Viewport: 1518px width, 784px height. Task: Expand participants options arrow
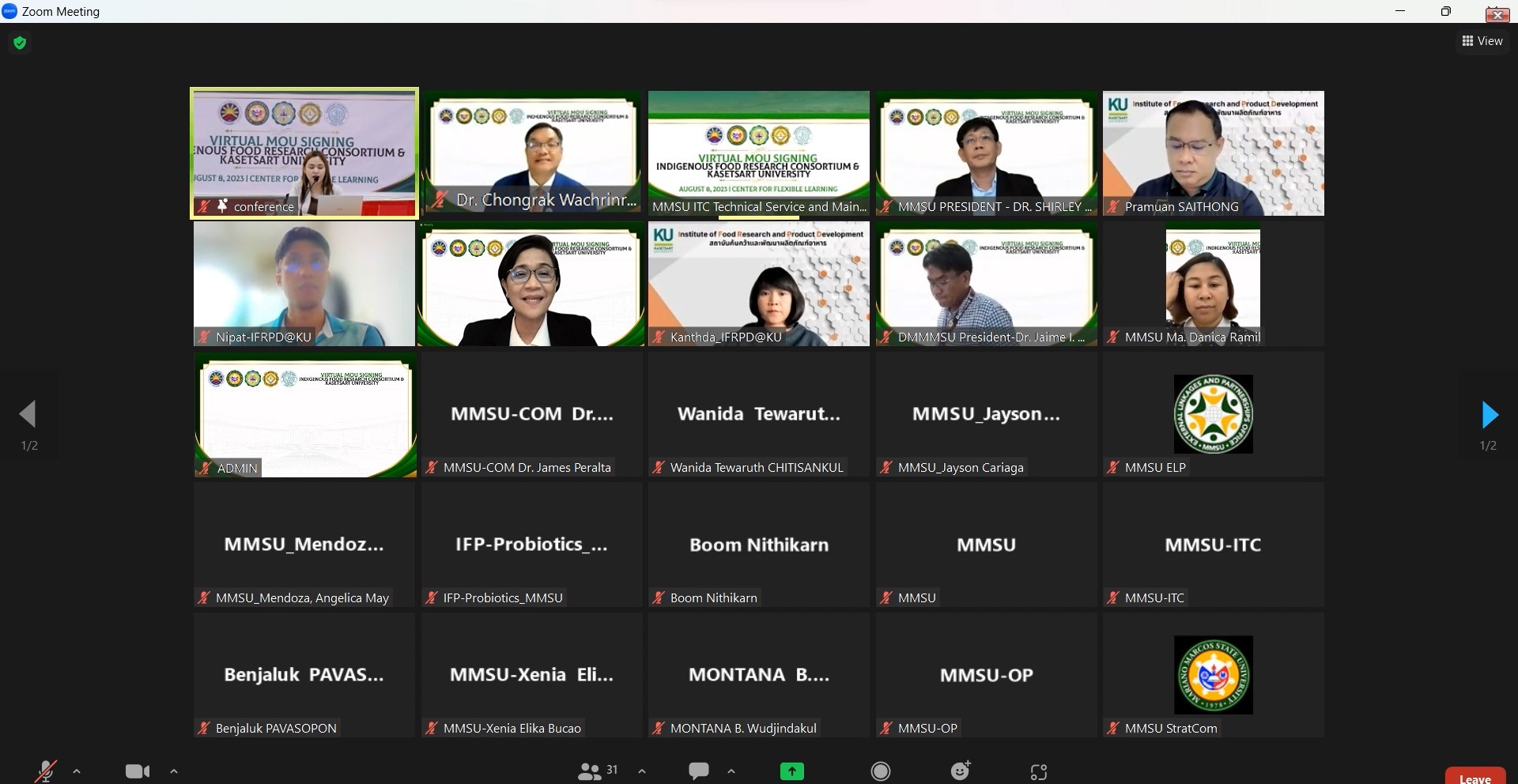click(x=641, y=771)
